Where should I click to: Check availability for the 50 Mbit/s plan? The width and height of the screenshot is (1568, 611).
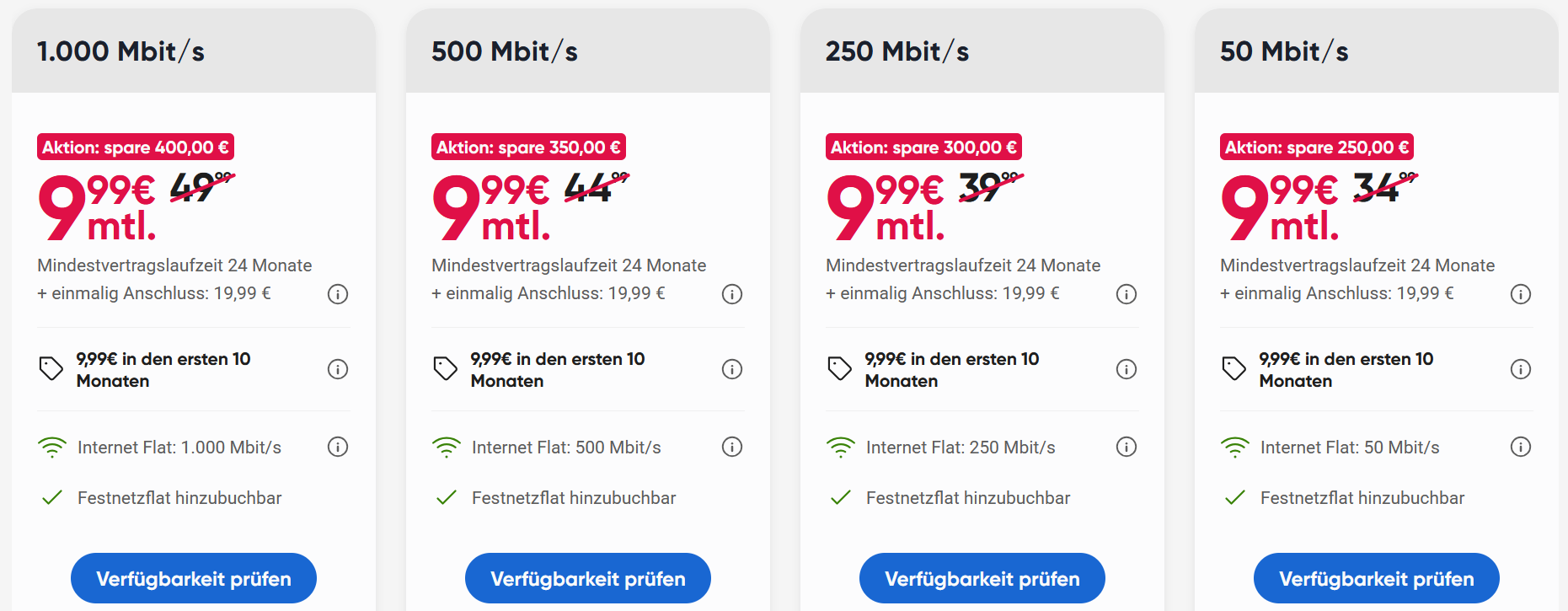point(1377,579)
